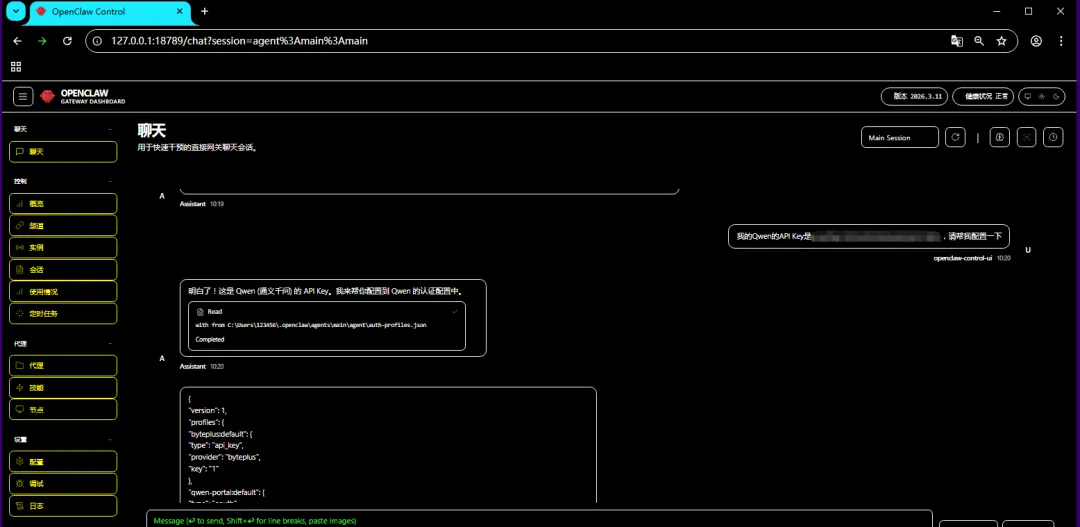Click the 'Assistant 10:20' label
Image resolution: width=1080 pixels, height=527 pixels.
click(x=202, y=366)
